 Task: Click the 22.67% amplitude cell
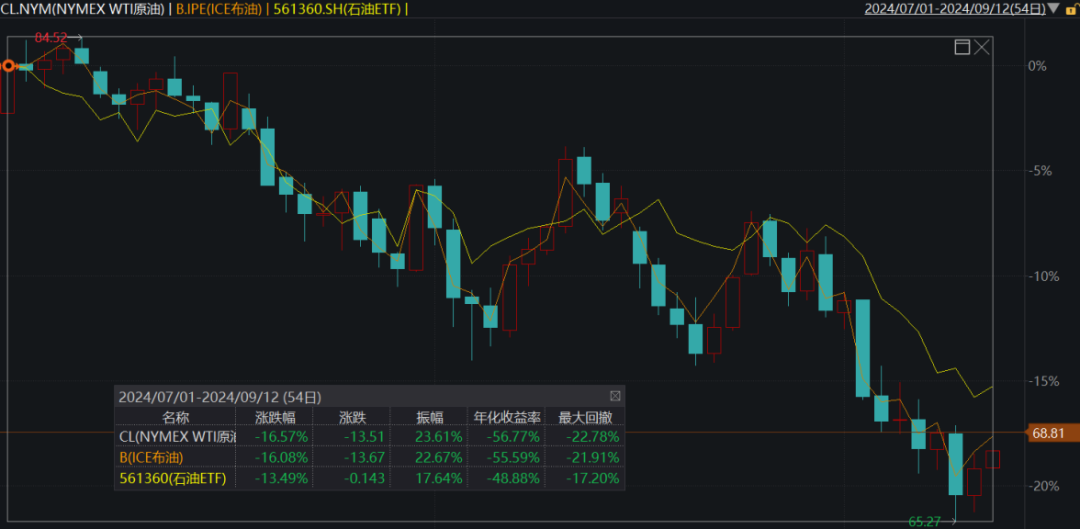tap(439, 457)
